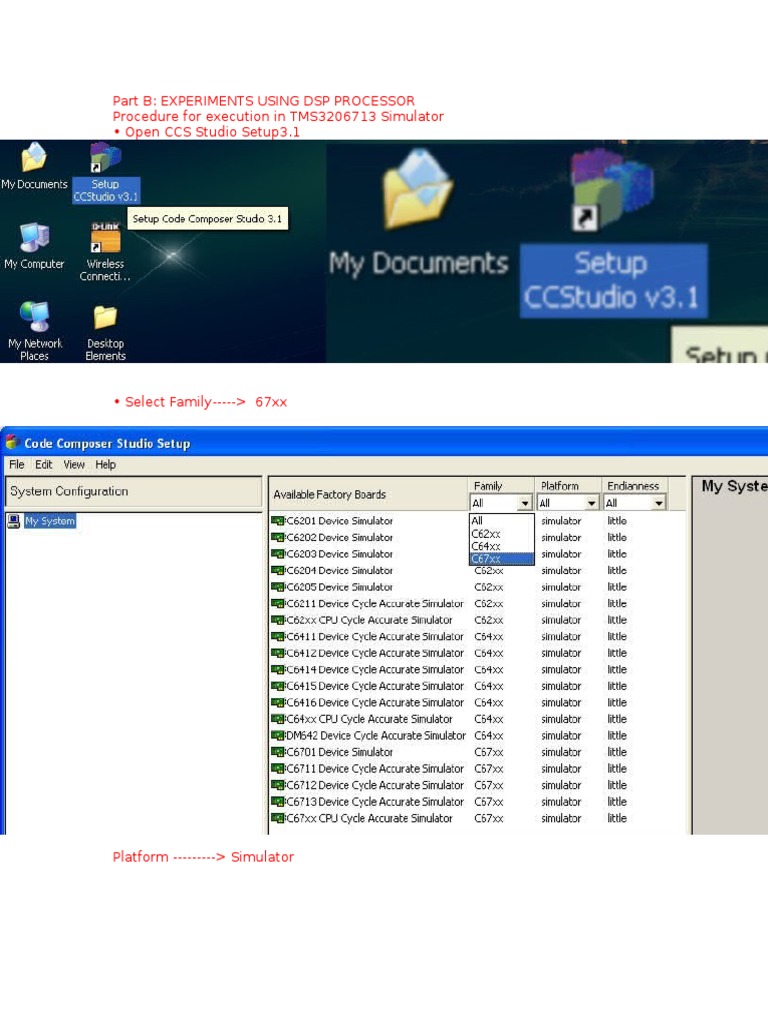This screenshot has width=768, height=1024.
Task: Click the C6713 Device Cycle Accurate Simulator board icon
Action: (278, 802)
